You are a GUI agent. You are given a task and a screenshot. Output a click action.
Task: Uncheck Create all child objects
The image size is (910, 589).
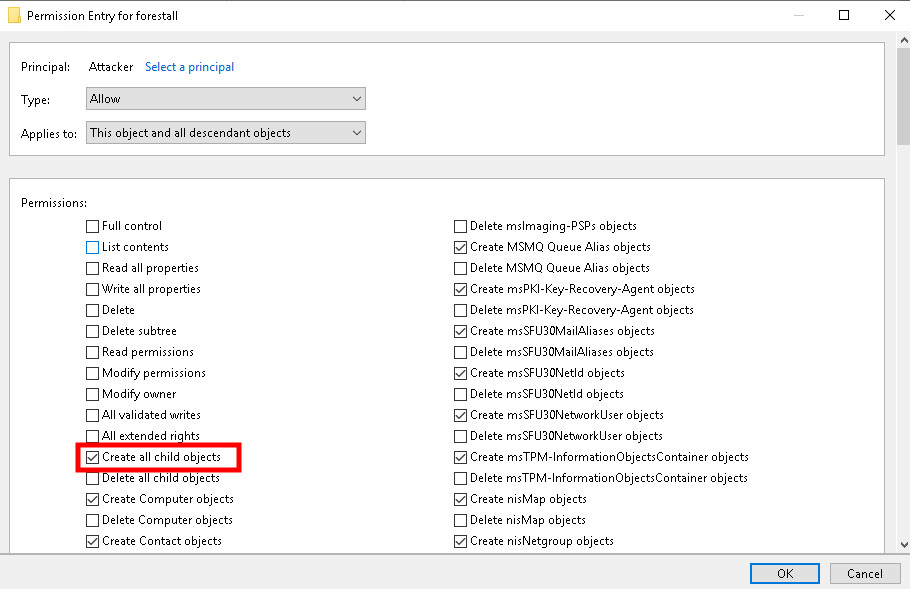93,457
